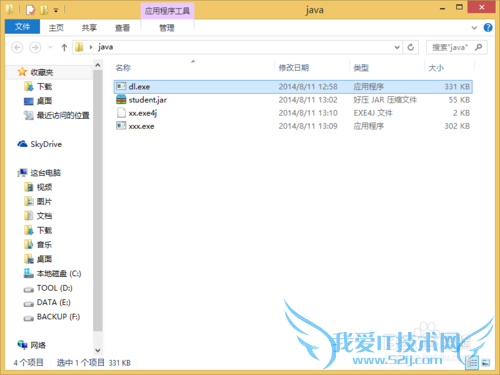Open the 图片 folder in sidebar
The width and height of the screenshot is (500, 375).
[x=44, y=201]
